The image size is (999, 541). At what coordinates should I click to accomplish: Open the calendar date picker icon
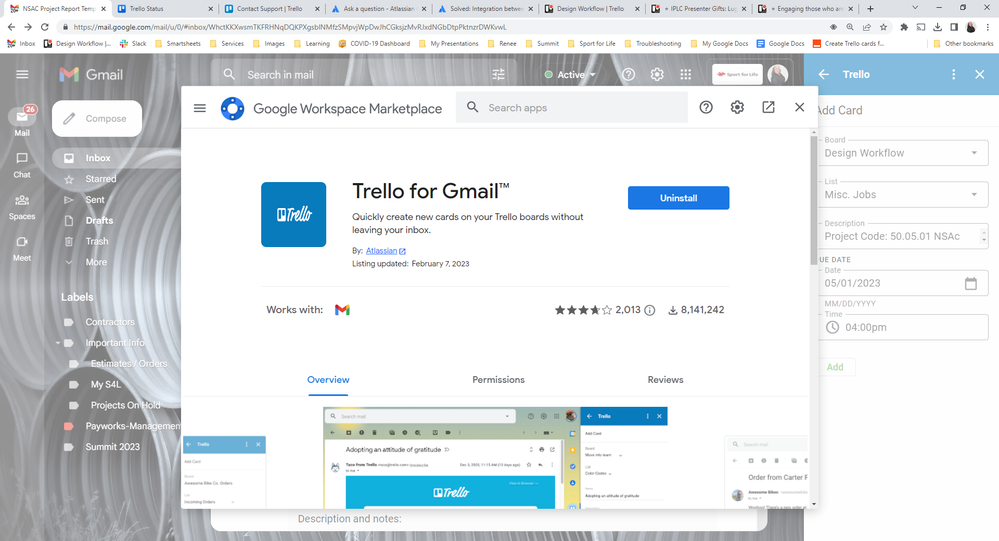[x=970, y=284]
